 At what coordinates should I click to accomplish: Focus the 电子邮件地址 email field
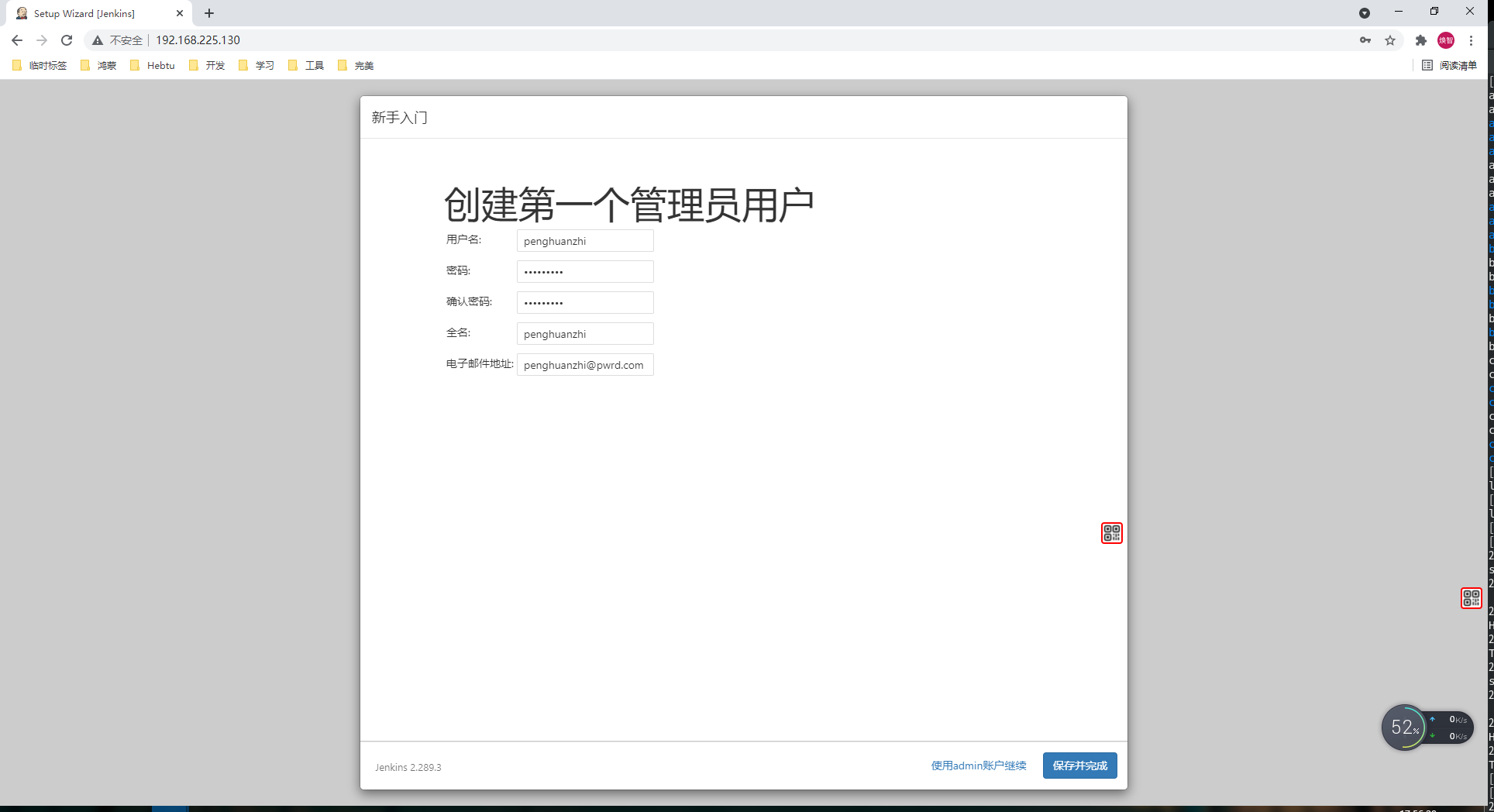coord(585,365)
